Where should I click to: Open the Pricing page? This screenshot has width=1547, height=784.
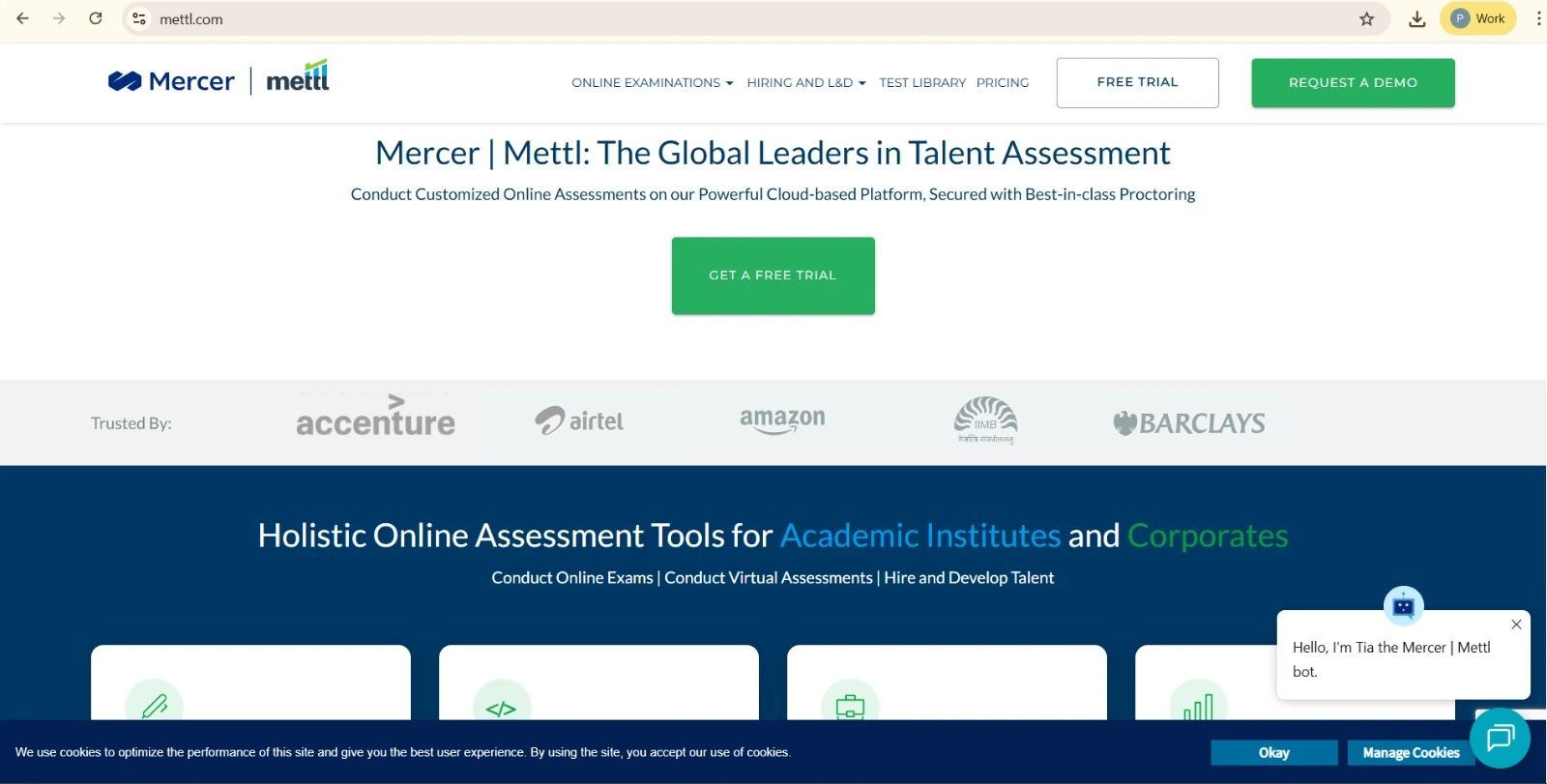pos(1002,83)
